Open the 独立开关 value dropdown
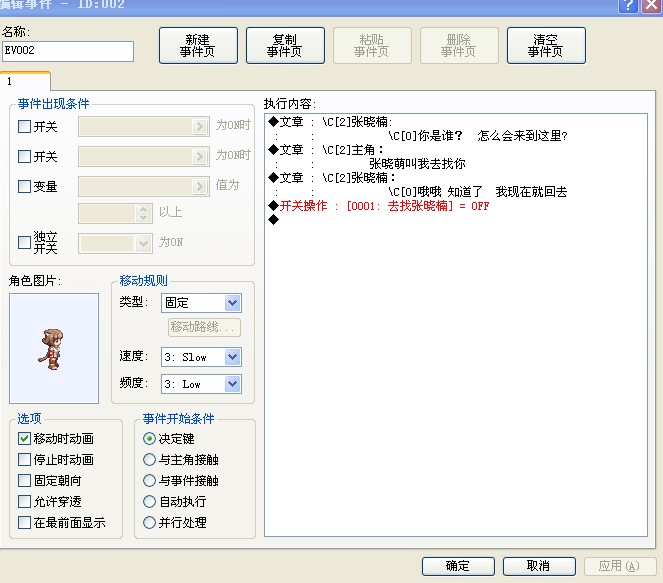Viewport: 663px width, 583px height. pos(115,244)
